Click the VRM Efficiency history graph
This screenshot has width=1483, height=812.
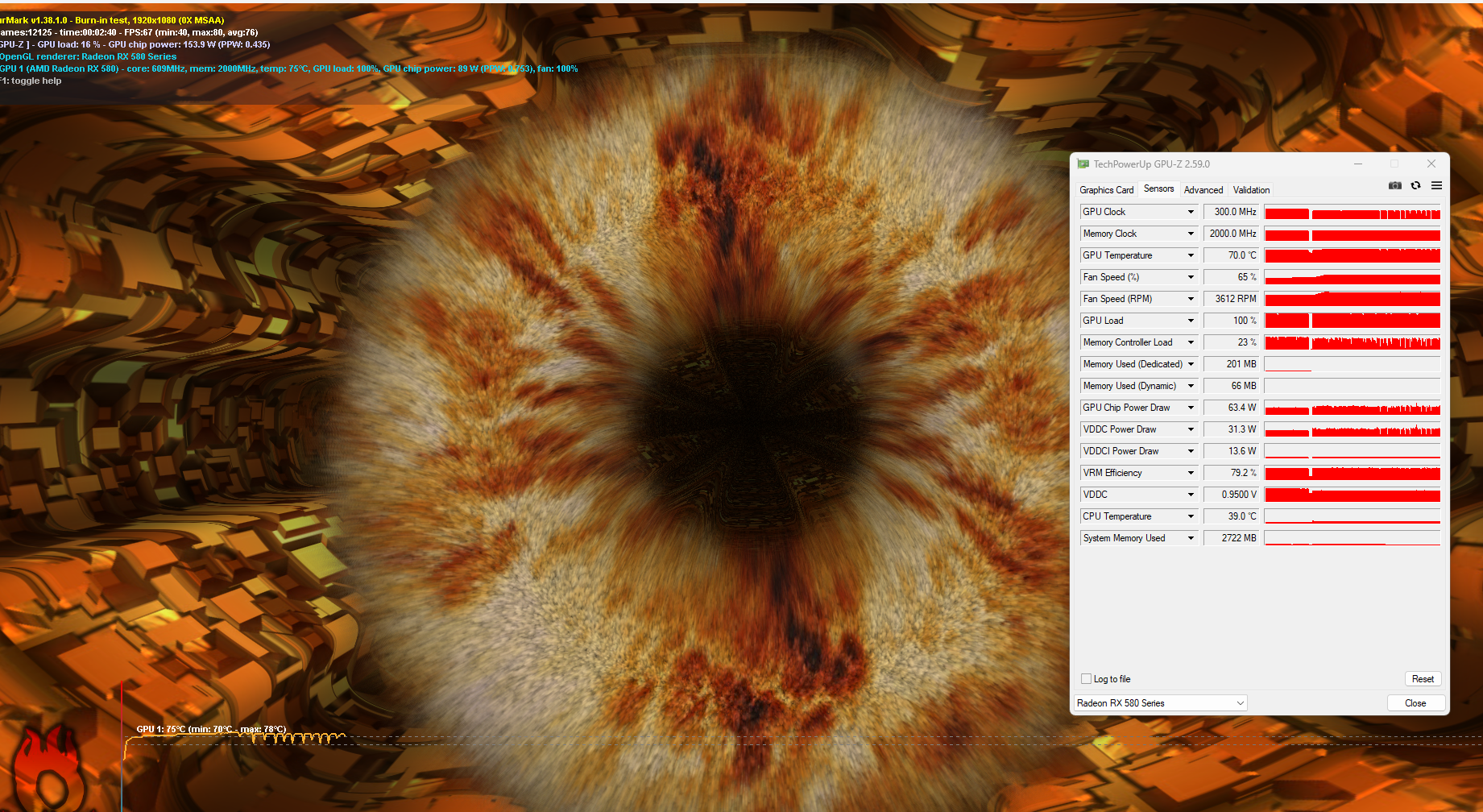(x=1353, y=473)
